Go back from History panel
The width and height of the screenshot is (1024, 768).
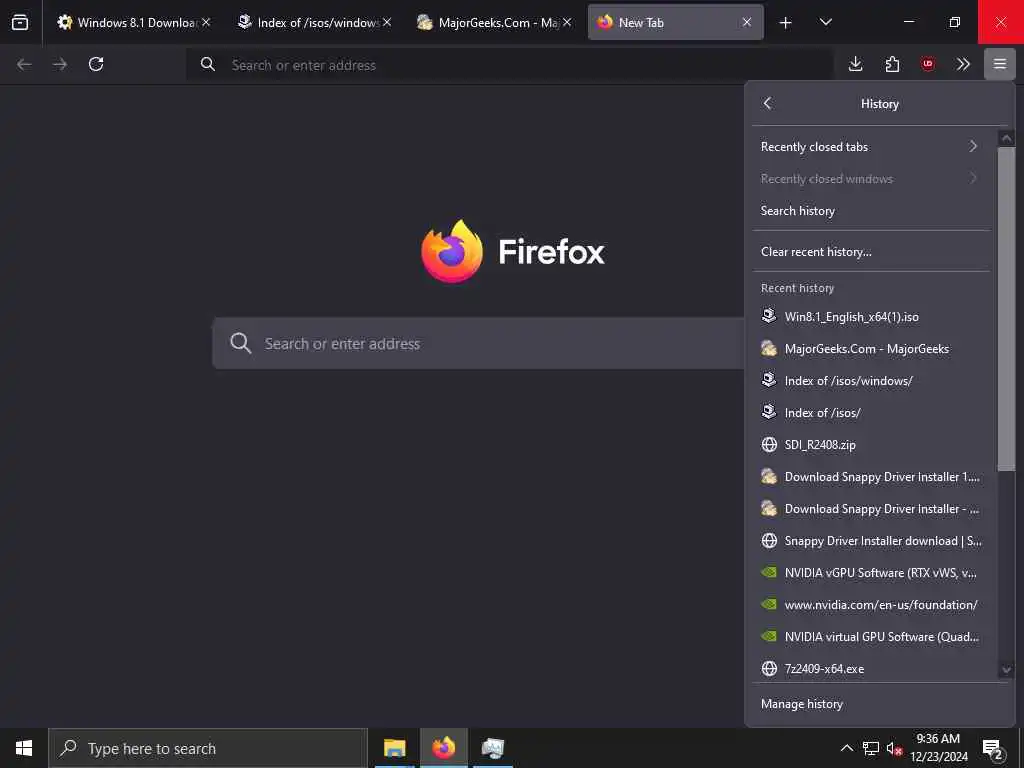coord(768,103)
